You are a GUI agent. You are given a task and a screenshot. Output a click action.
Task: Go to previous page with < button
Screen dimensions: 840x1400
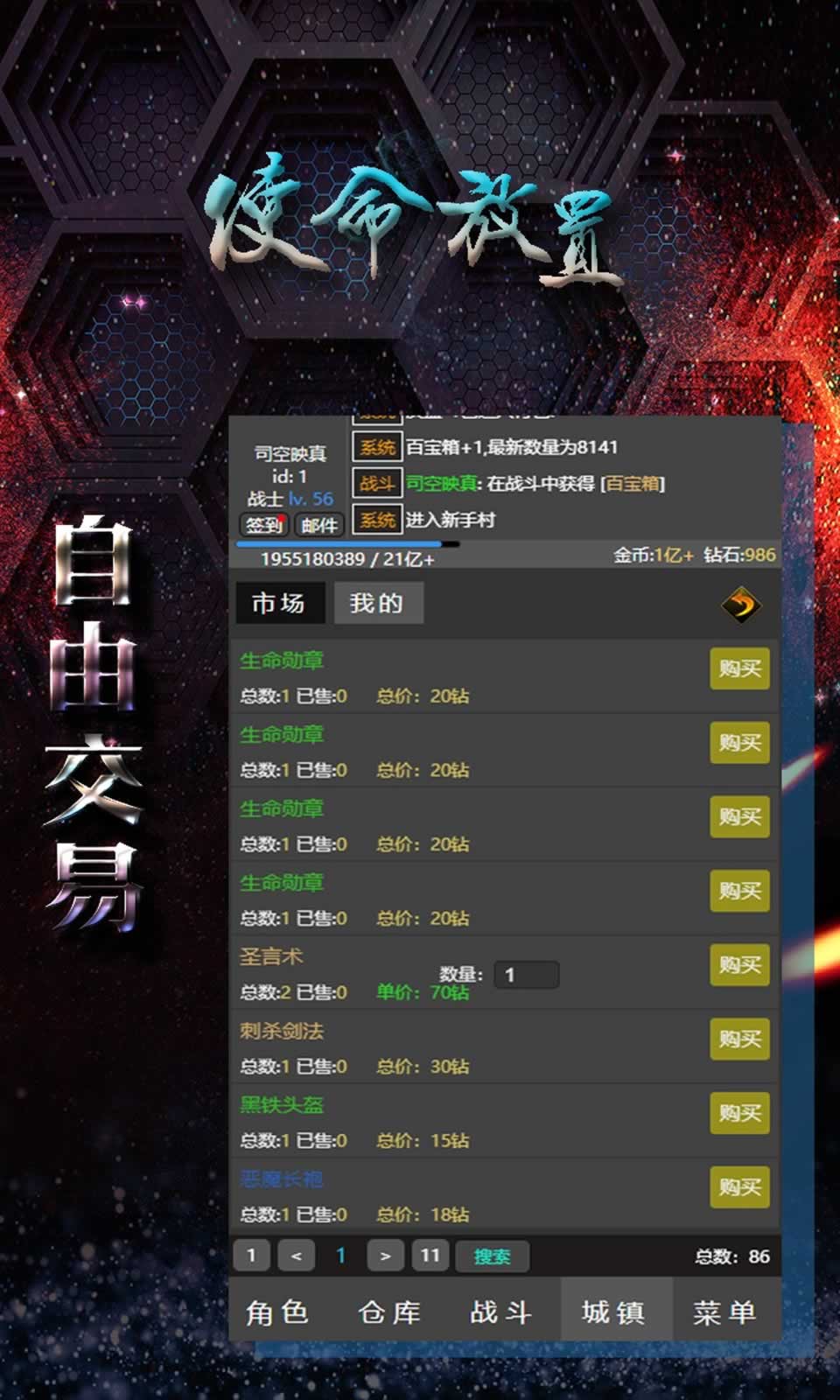click(297, 1256)
